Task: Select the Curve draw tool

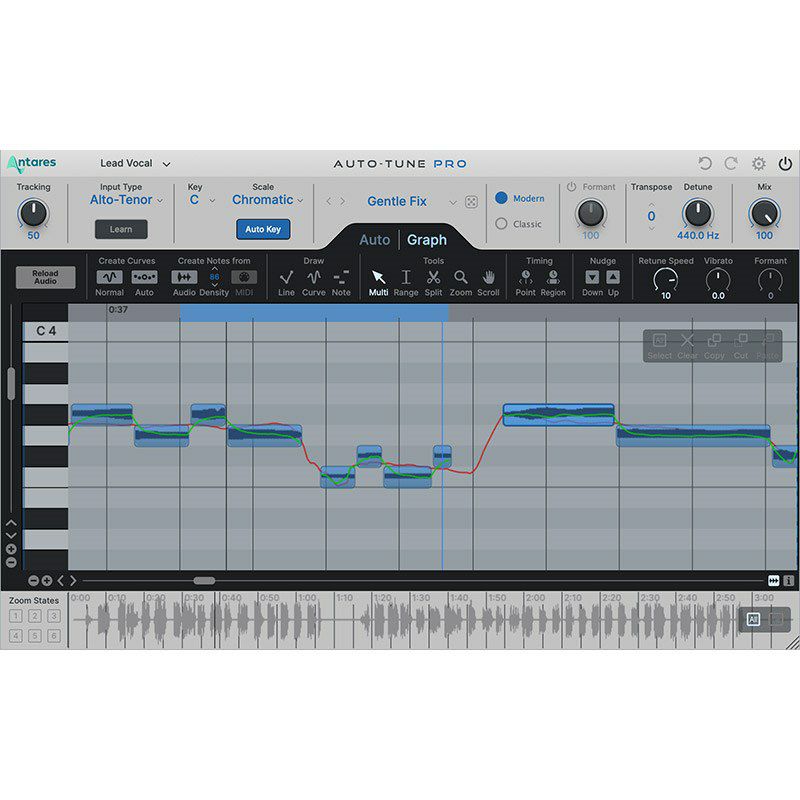Action: (314, 277)
